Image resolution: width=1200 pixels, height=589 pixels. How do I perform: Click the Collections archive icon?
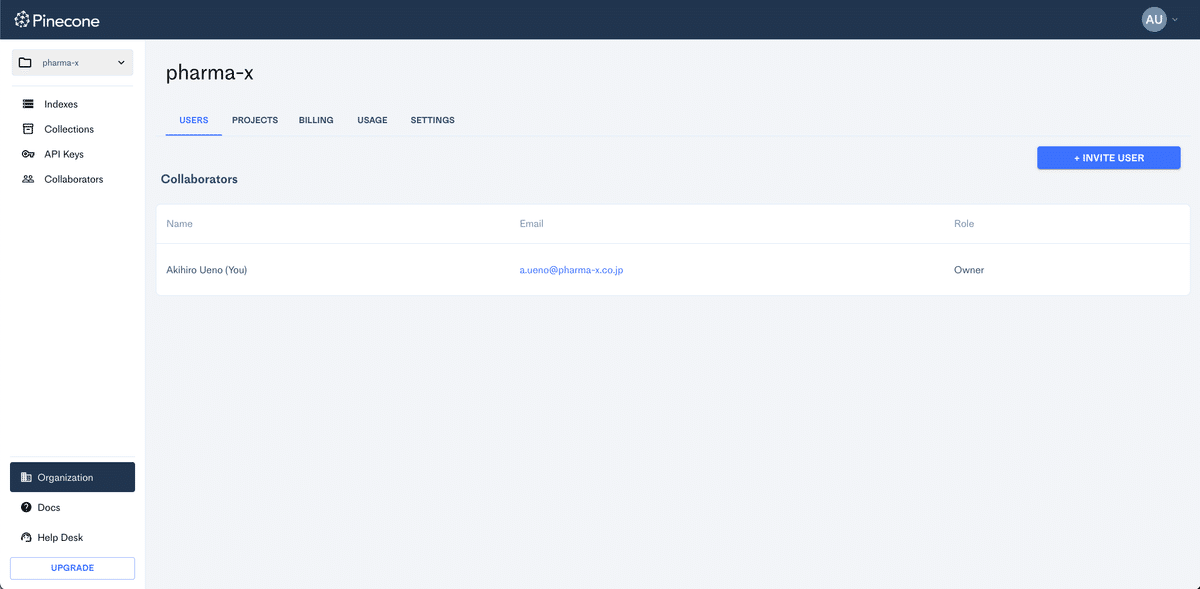tap(28, 129)
